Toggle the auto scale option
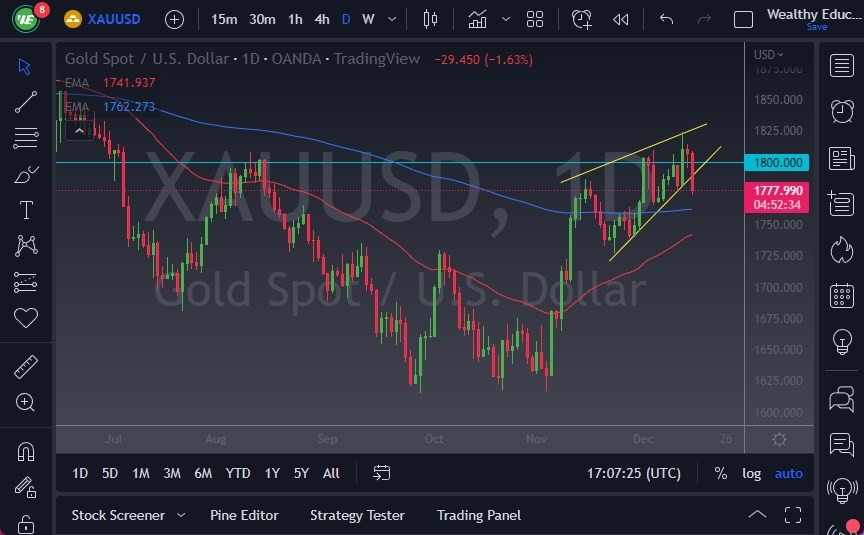Image resolution: width=864 pixels, height=535 pixels. click(x=788, y=473)
